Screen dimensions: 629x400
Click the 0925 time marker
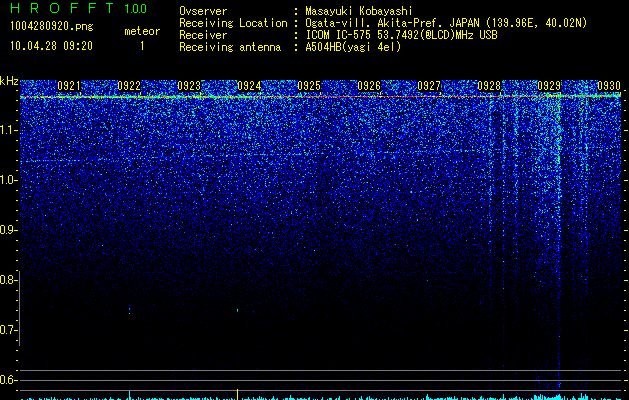pos(309,86)
